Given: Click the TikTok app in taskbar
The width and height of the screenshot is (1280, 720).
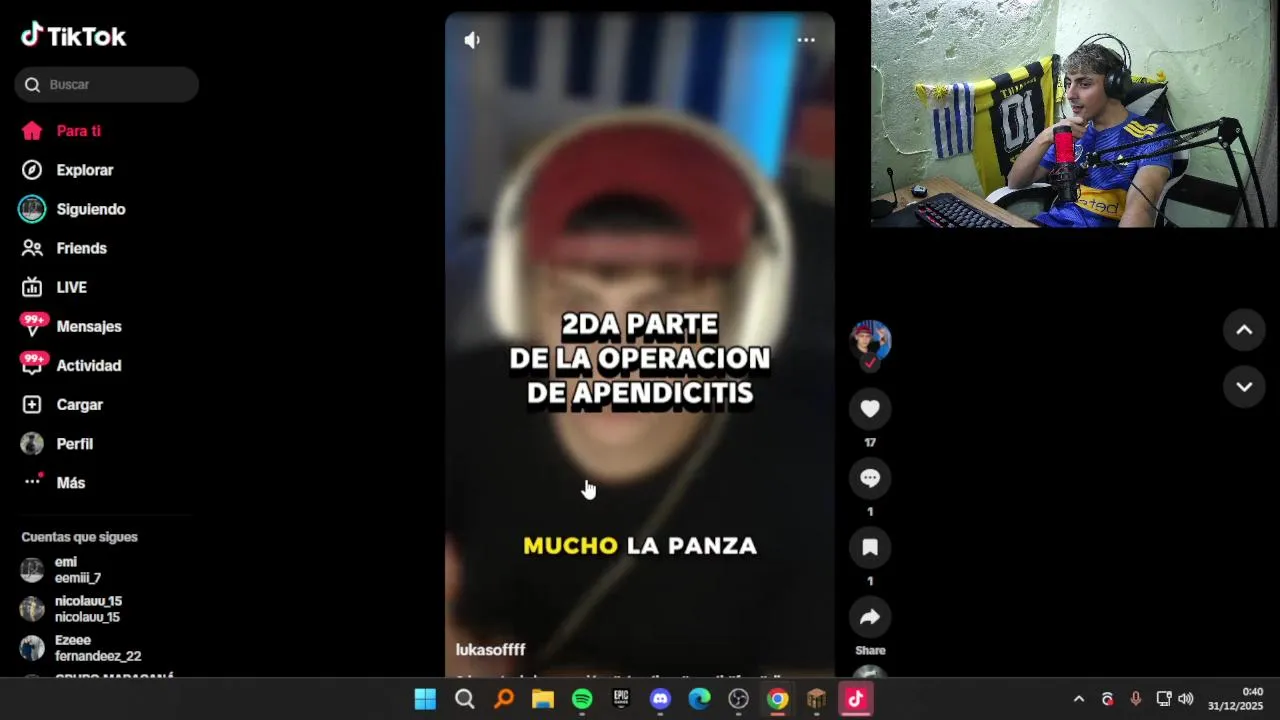Looking at the screenshot, I should tap(855, 699).
